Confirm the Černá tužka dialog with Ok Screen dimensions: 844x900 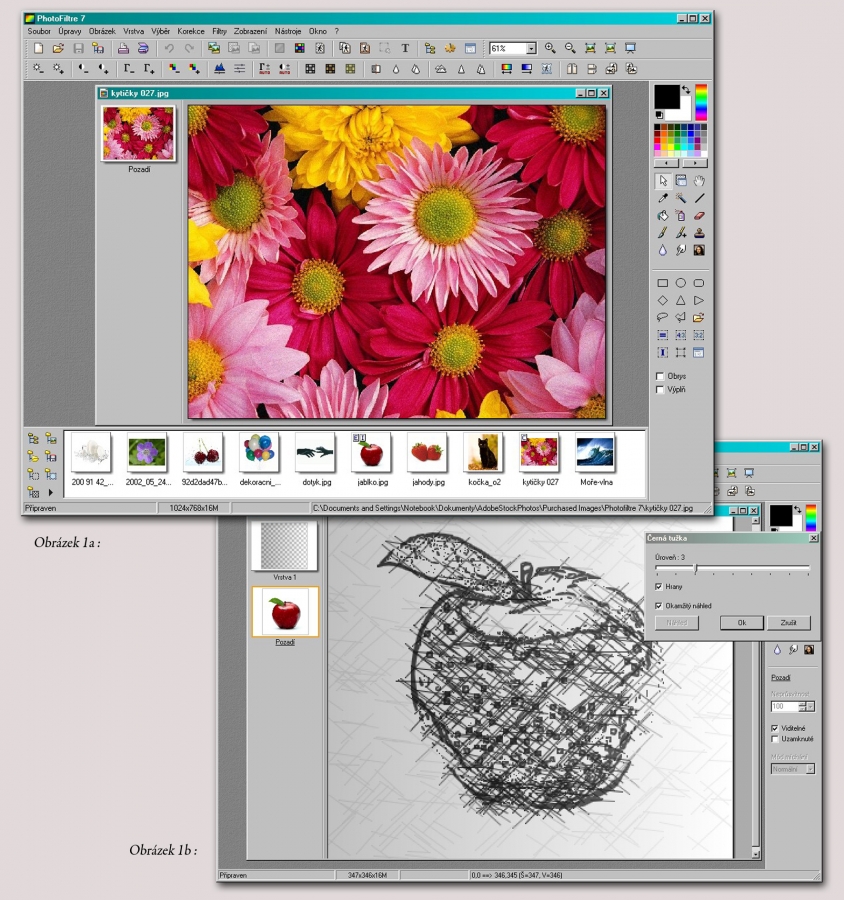(x=742, y=623)
